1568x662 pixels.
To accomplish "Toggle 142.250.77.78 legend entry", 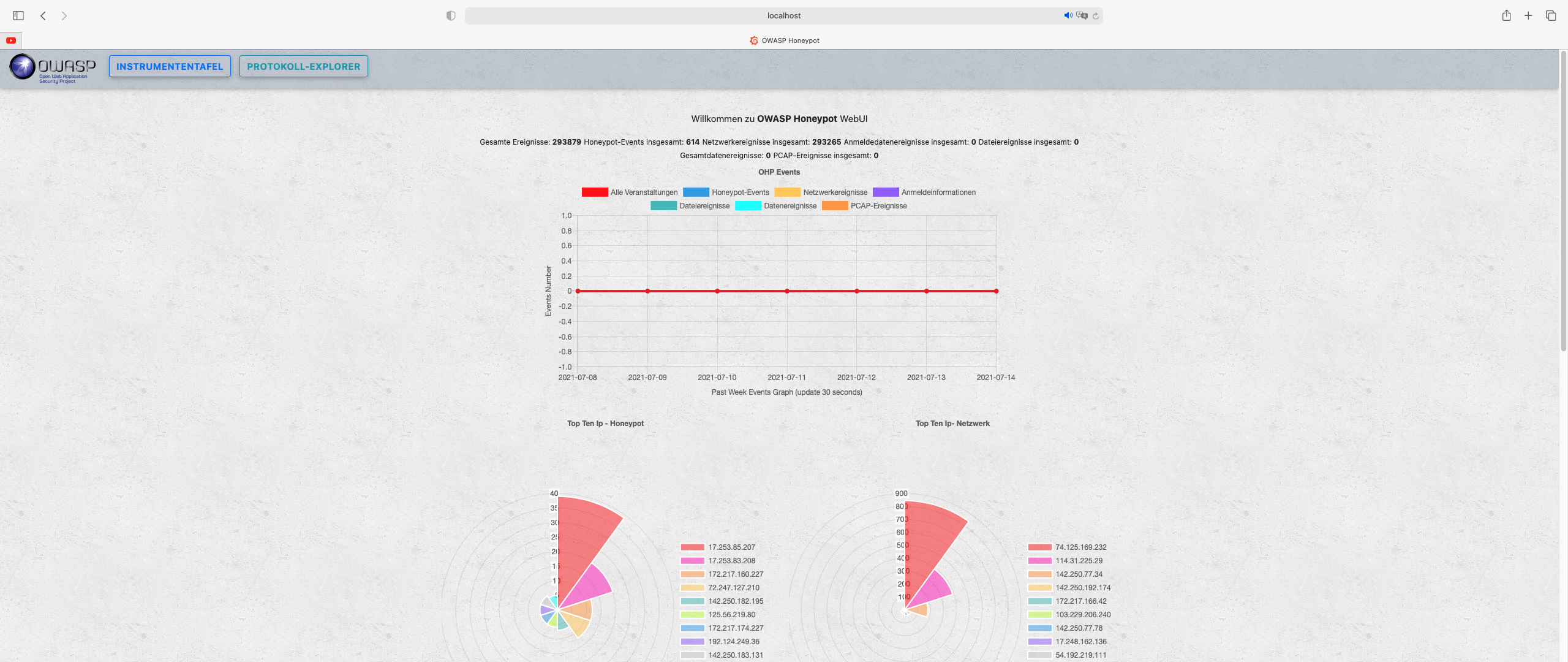I will click(x=1065, y=628).
